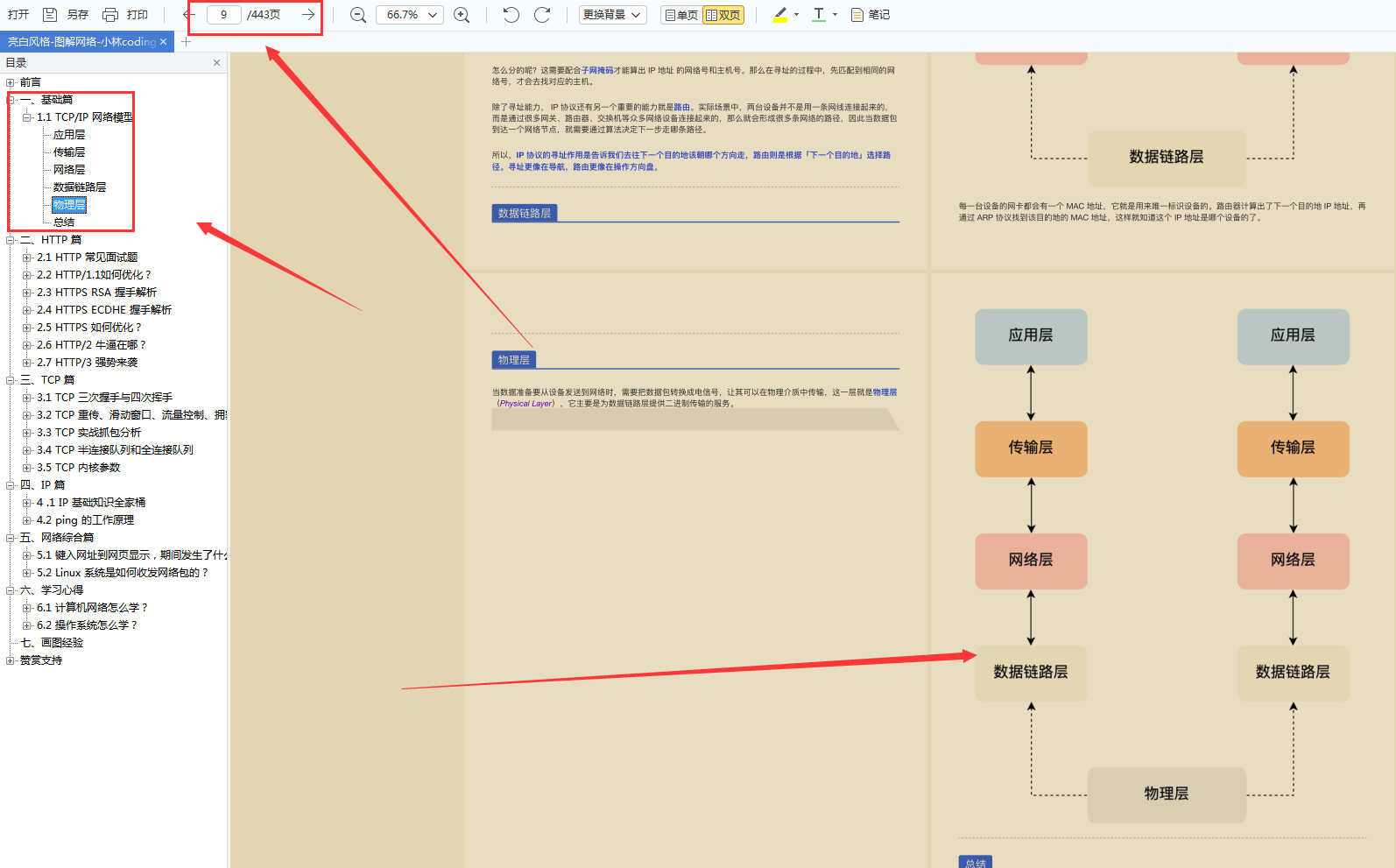The height and width of the screenshot is (868, 1396).
Task: Collapse the 四、IP 篇 node
Action: tap(11, 485)
